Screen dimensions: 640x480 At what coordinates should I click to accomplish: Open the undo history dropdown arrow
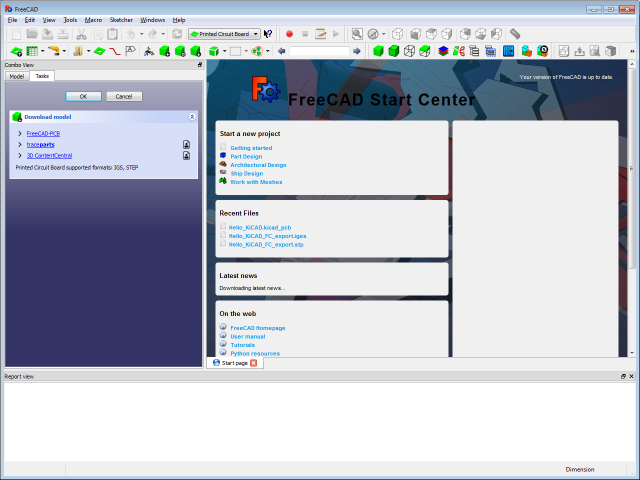142,34
